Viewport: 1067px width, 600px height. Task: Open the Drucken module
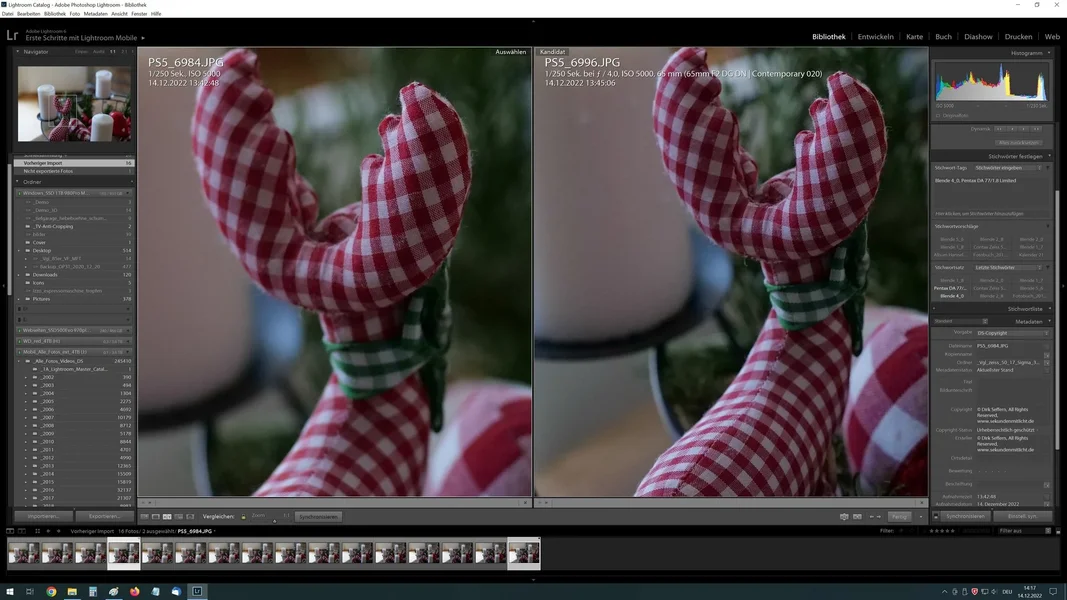(1018, 37)
